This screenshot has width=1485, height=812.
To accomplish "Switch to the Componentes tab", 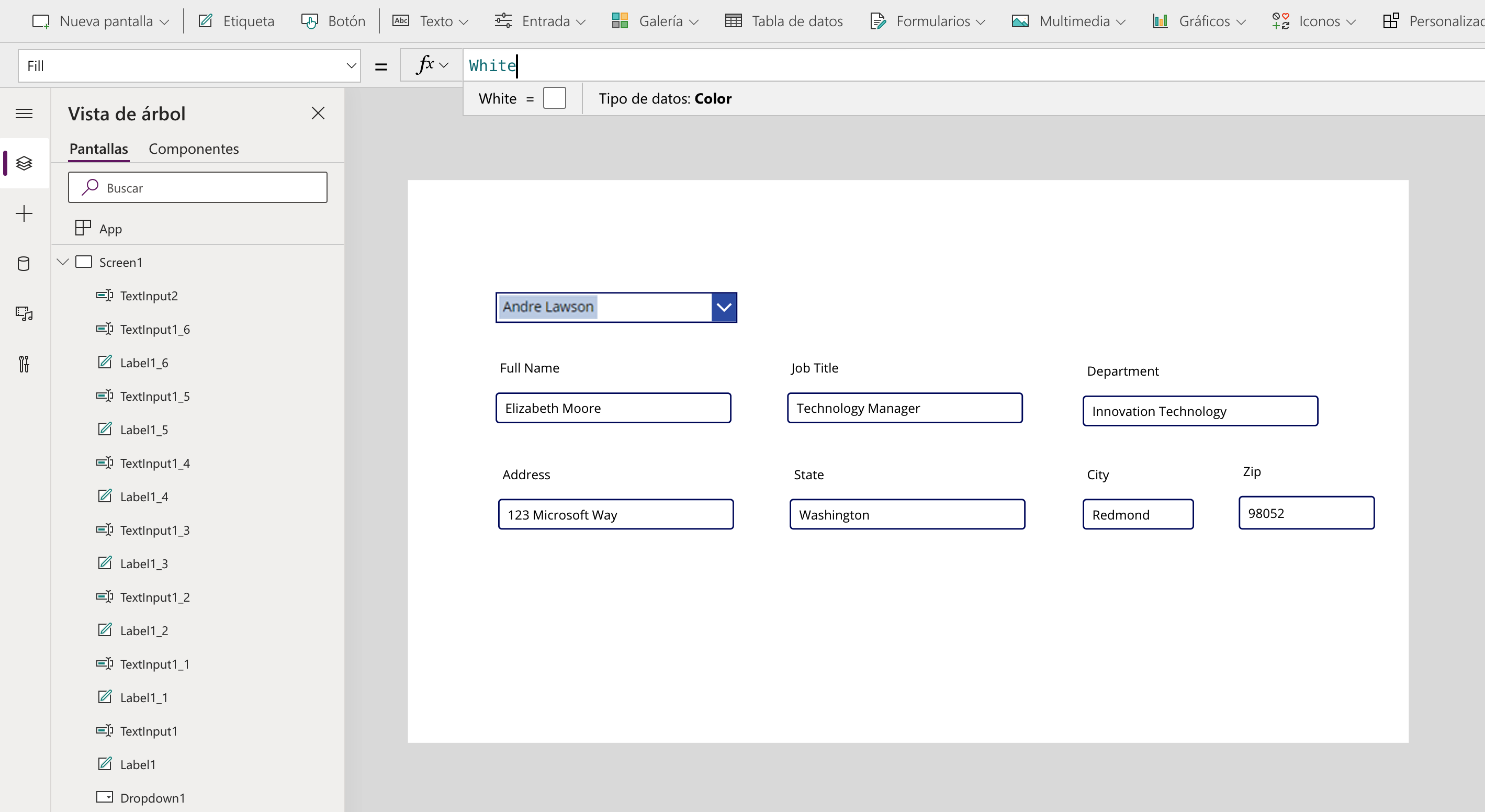I will click(193, 149).
